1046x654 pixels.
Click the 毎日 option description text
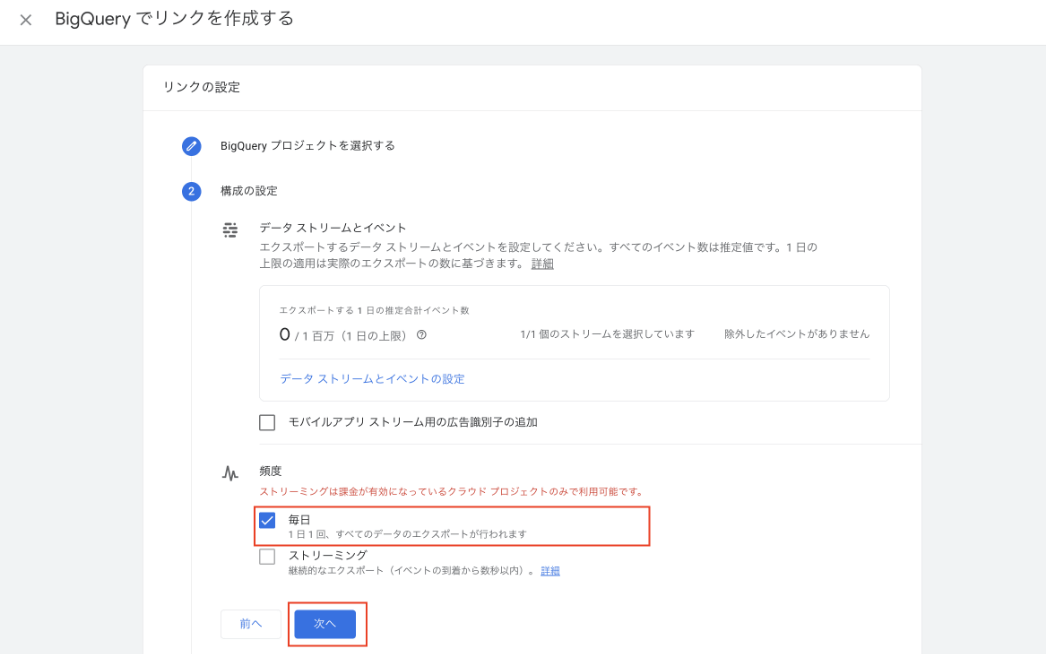[408, 534]
